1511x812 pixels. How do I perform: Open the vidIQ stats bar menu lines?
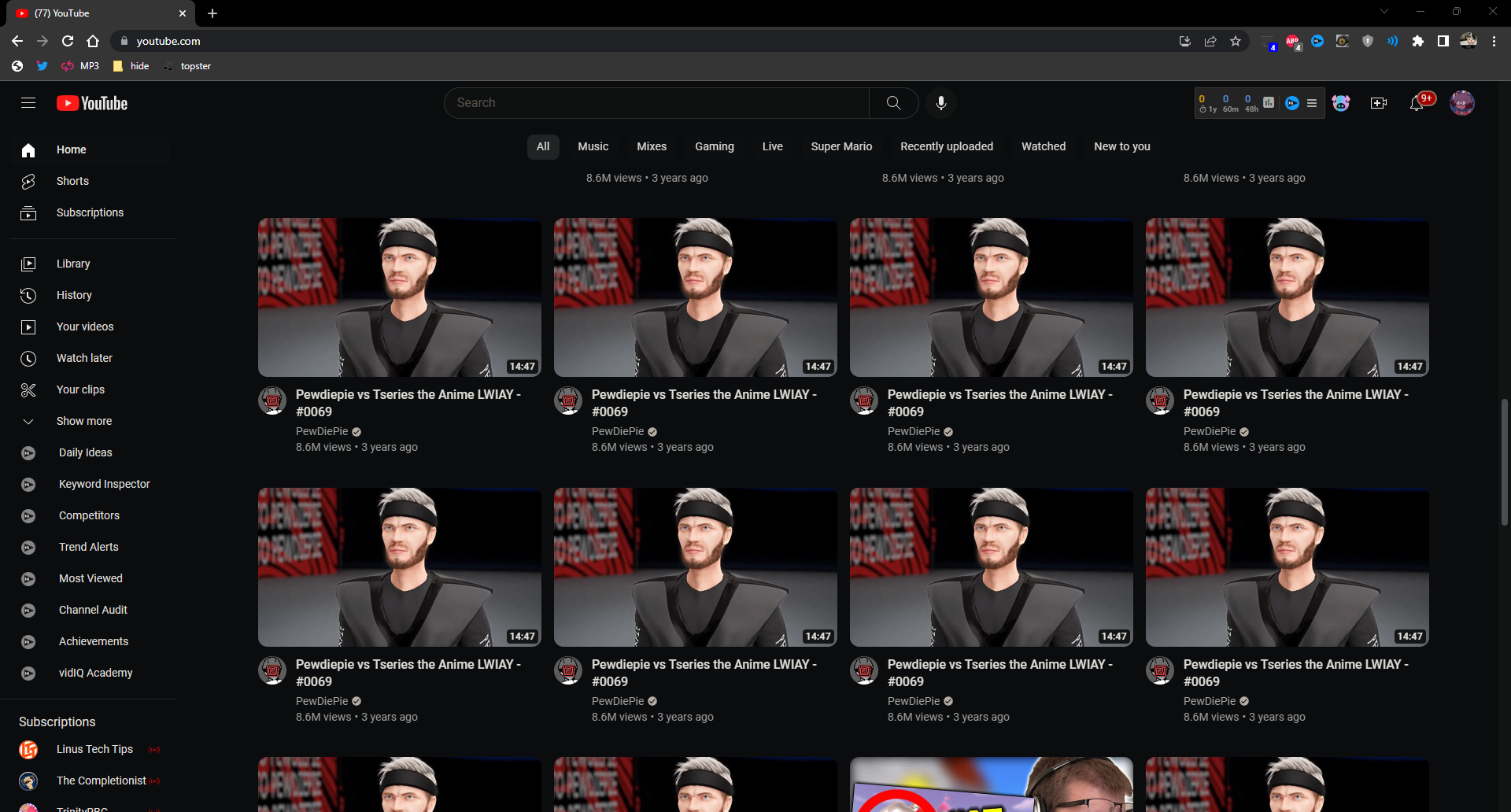(1312, 103)
